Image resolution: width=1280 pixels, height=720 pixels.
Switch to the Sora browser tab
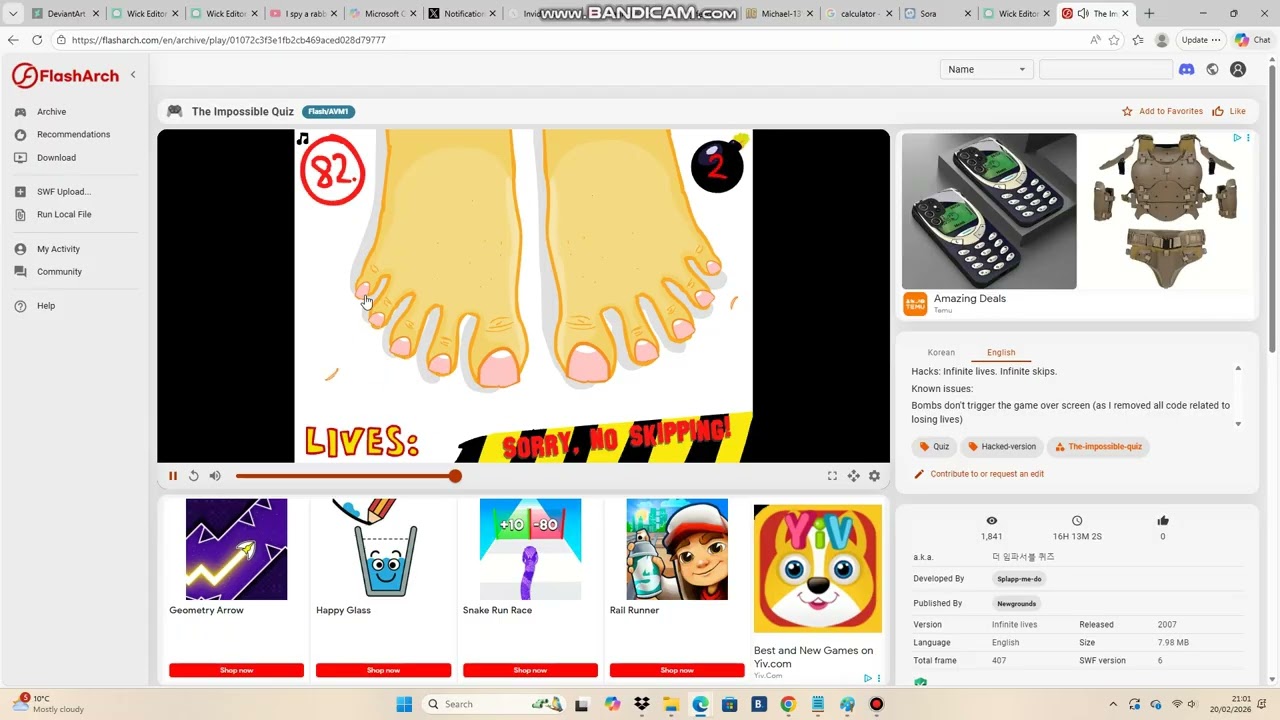point(935,14)
